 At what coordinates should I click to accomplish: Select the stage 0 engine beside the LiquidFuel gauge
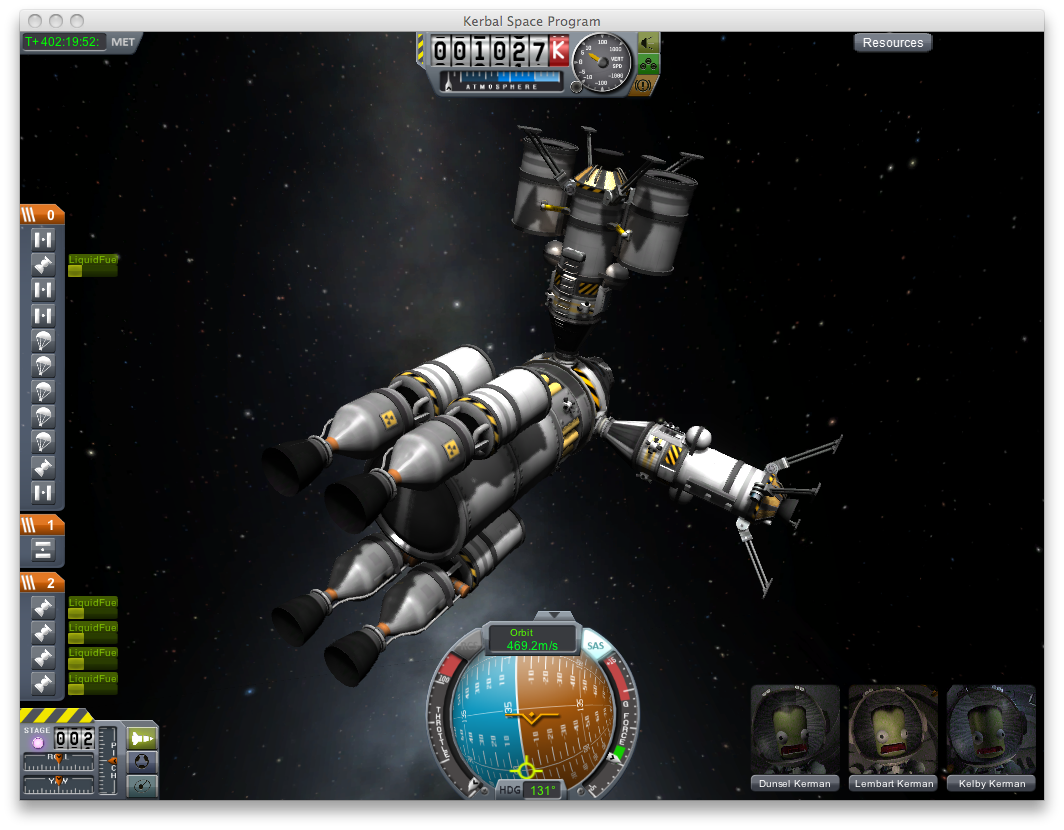point(43,265)
